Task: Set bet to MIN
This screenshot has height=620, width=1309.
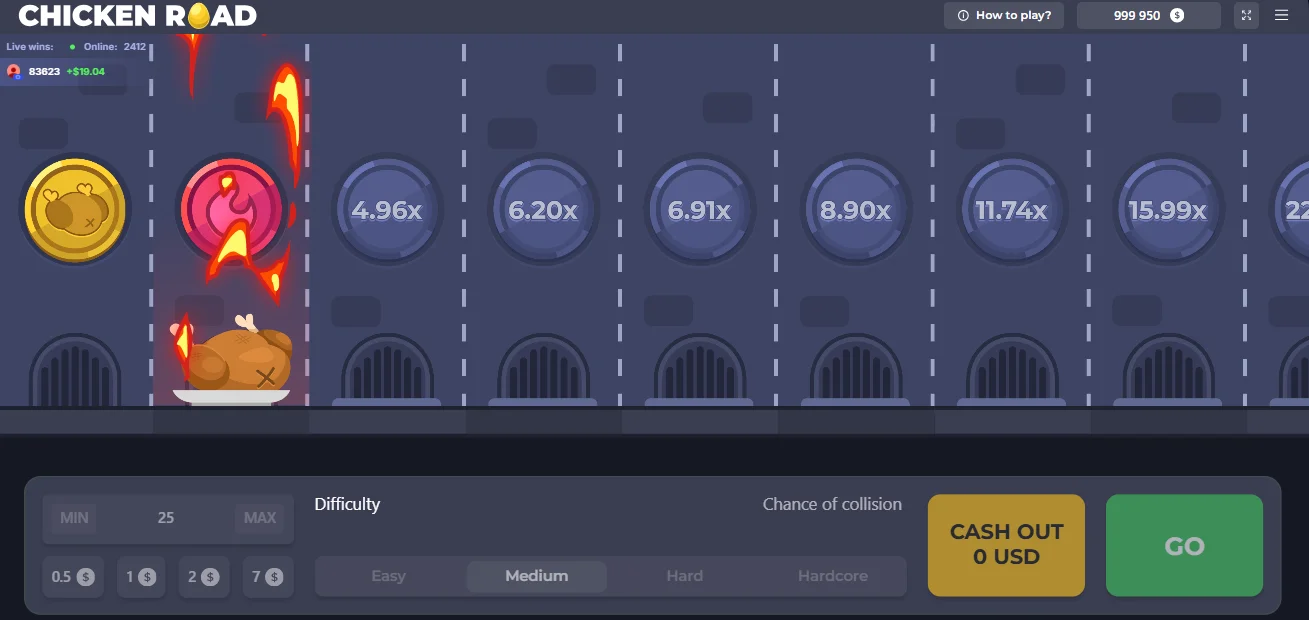Action: pyautogui.click(x=74, y=518)
